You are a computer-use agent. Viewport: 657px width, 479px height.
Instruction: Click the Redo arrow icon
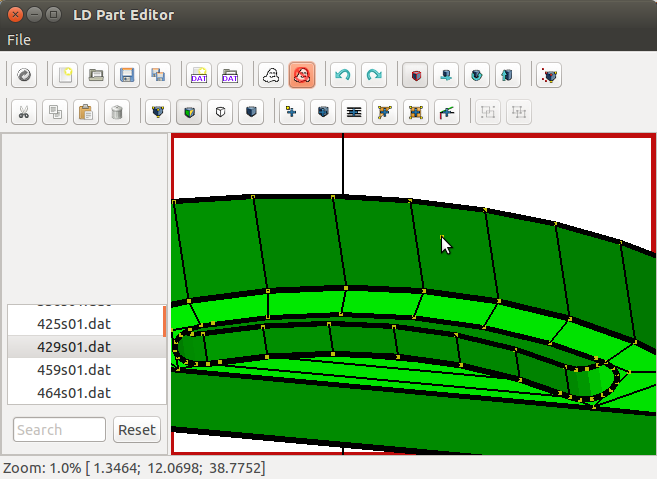click(x=373, y=75)
